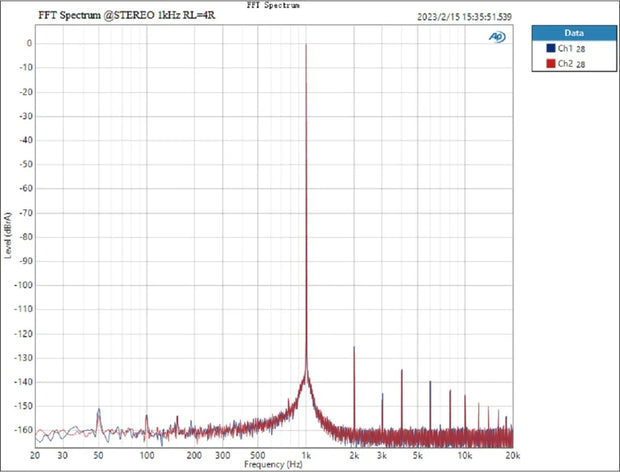Click the Level (dBrA) axis label

click(x=8, y=236)
